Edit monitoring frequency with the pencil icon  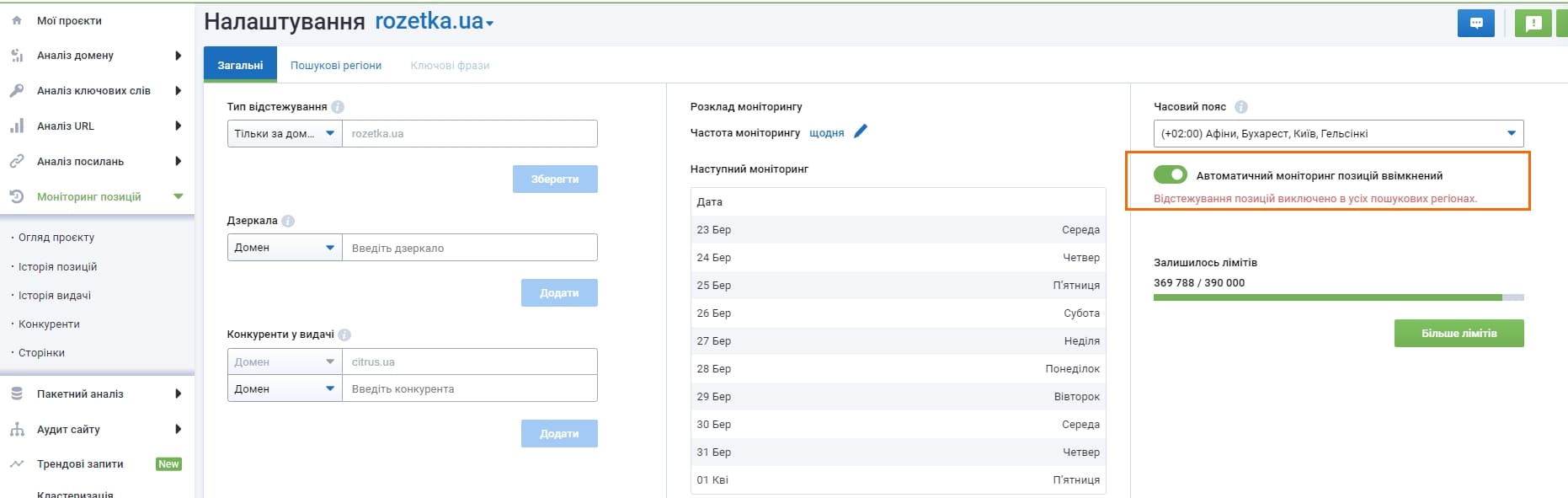pyautogui.click(x=860, y=131)
